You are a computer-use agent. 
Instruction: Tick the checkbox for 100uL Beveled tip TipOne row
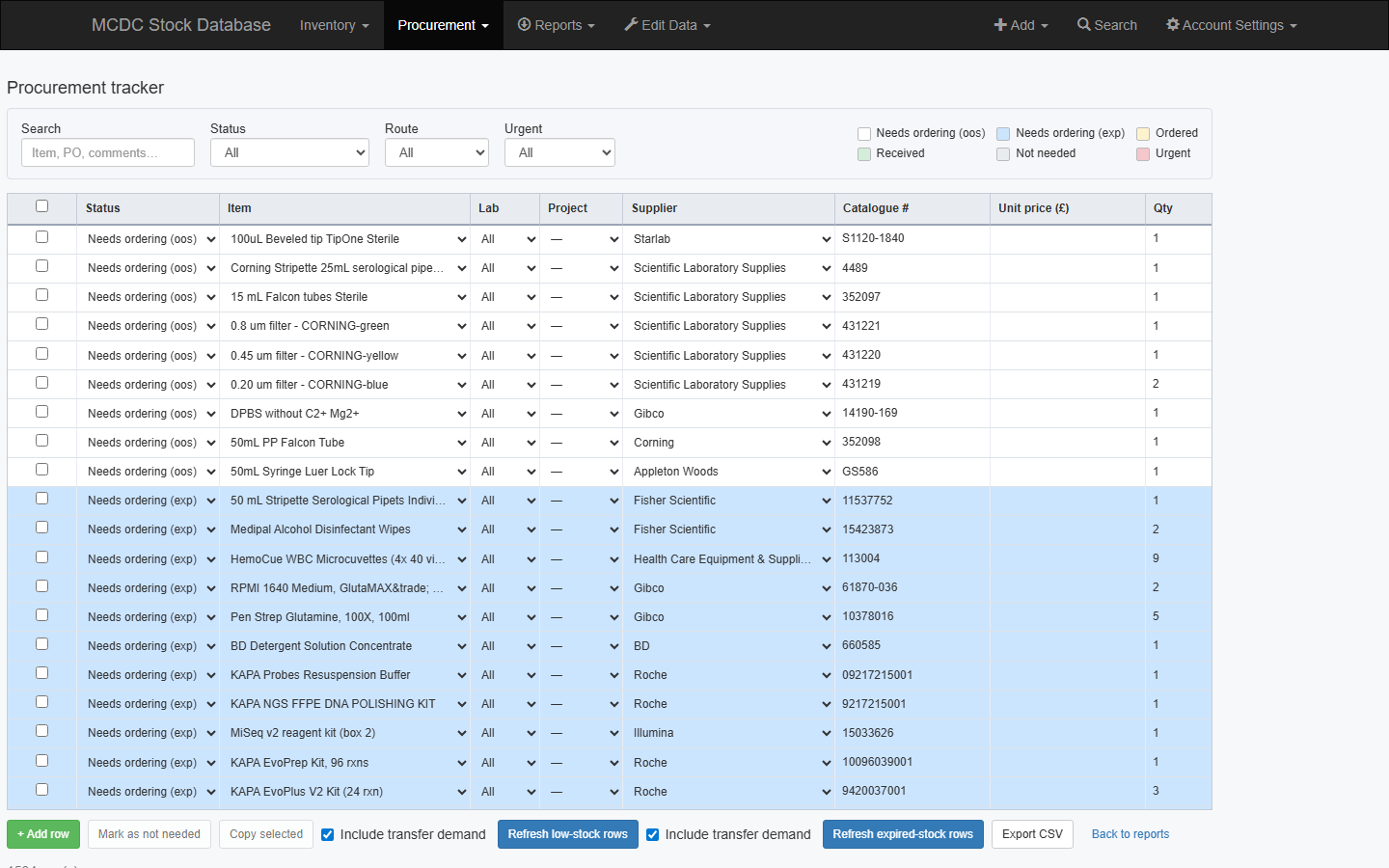(x=41, y=236)
